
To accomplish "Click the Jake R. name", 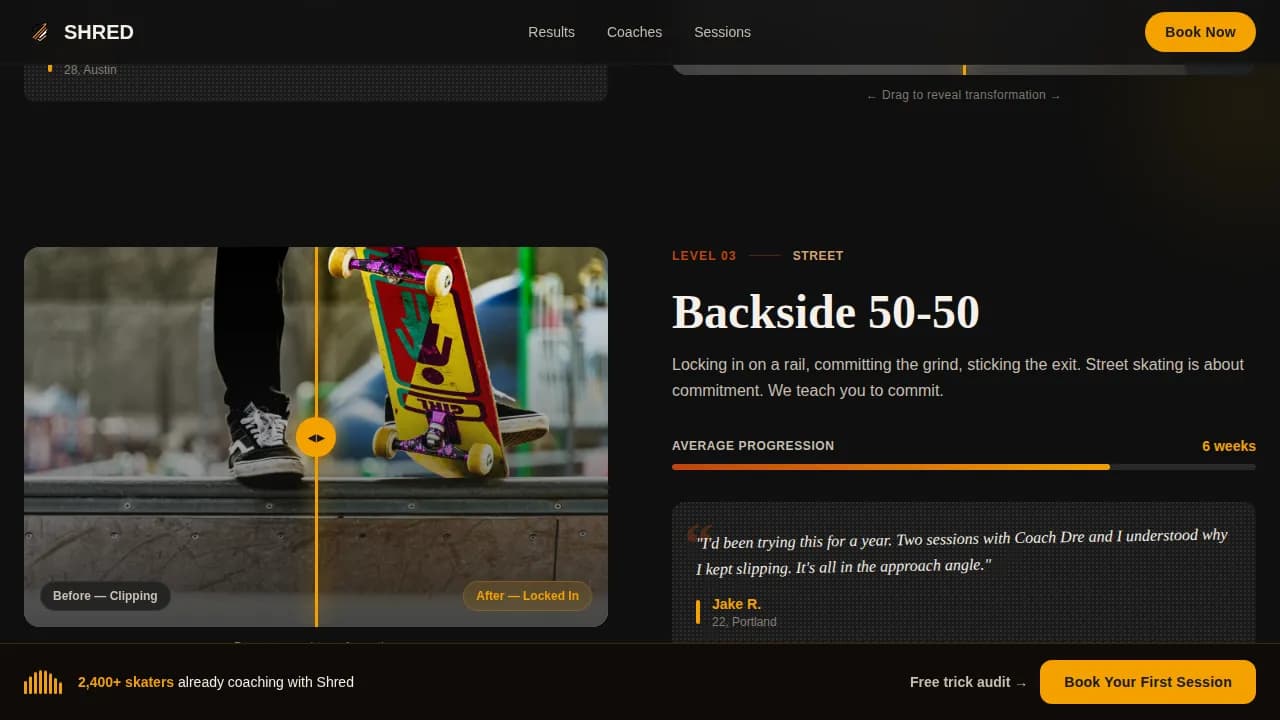I will click(x=736, y=604).
